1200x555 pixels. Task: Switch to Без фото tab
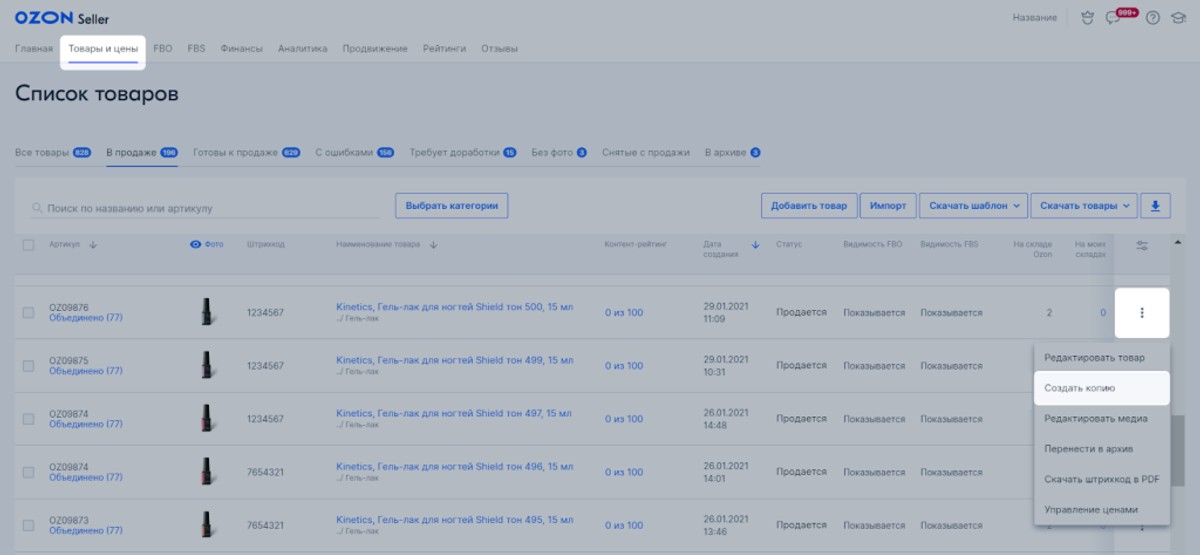[559, 153]
